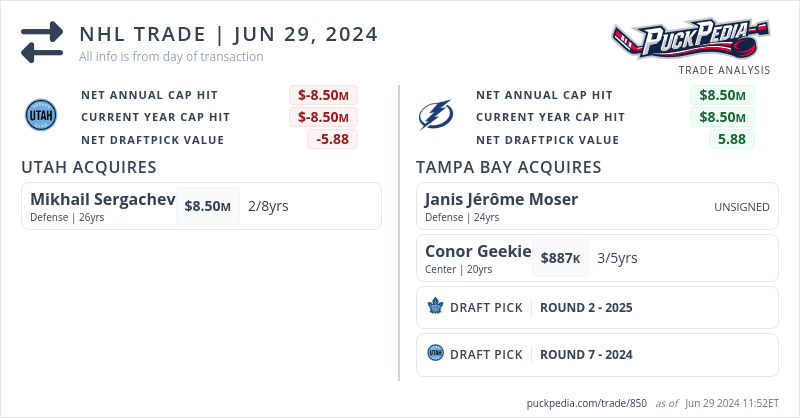800x418 pixels.
Task: Click Utah's red net annual cap hit value
Action: [x=324, y=95]
